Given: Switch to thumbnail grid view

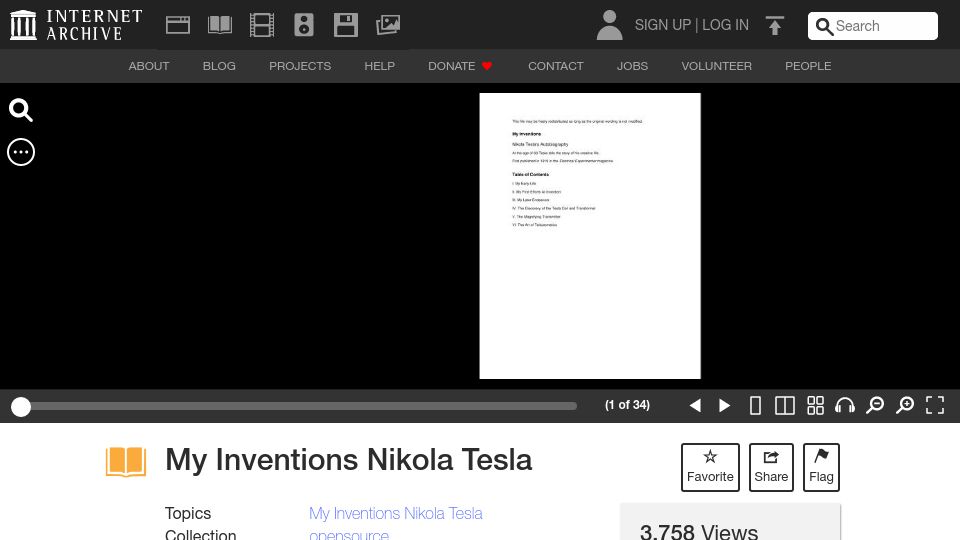Looking at the screenshot, I should [x=816, y=405].
